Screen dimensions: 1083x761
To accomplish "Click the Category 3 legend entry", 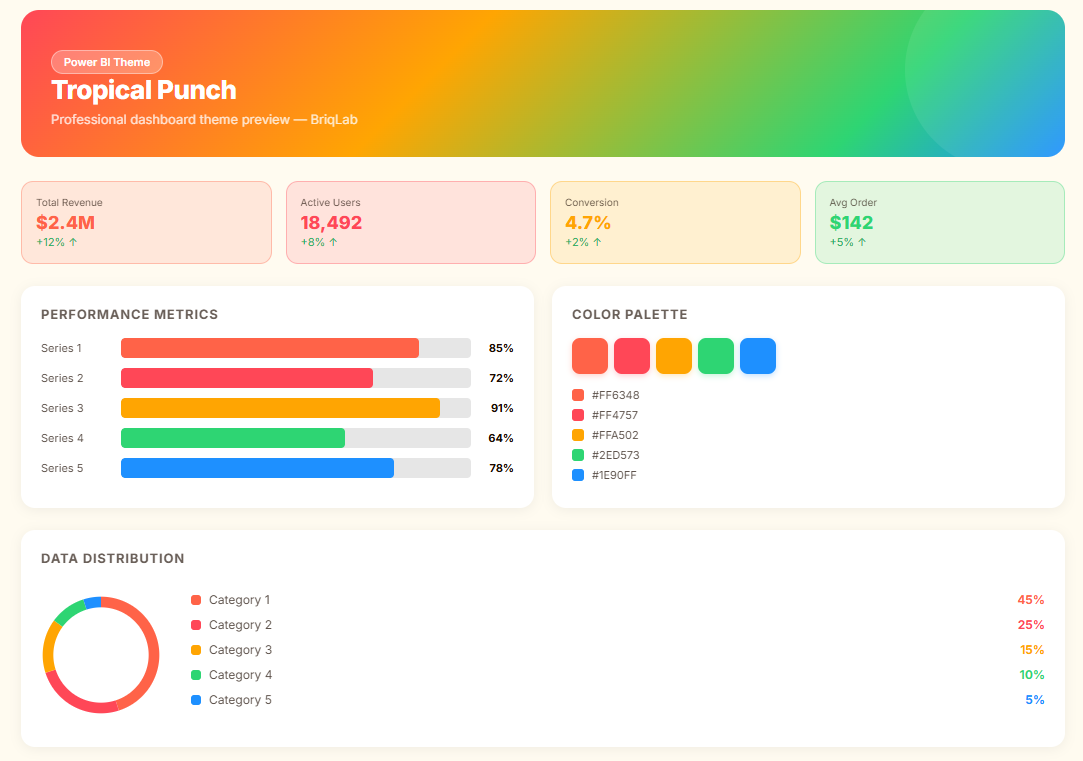I will point(240,650).
